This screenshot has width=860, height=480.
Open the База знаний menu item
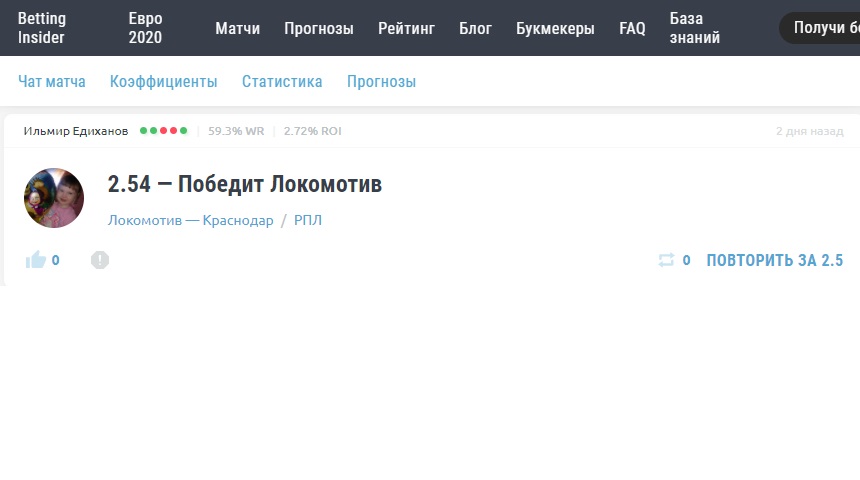coord(695,28)
